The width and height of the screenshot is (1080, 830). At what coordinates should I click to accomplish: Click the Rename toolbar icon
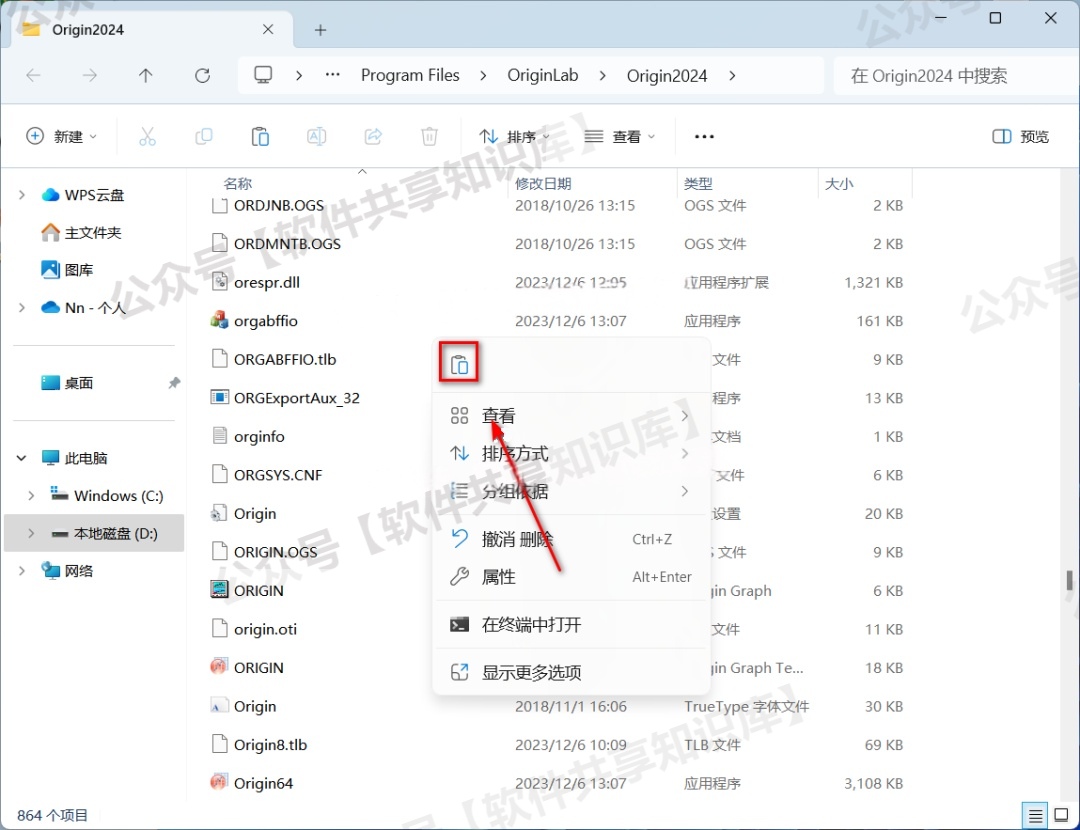tap(317, 136)
